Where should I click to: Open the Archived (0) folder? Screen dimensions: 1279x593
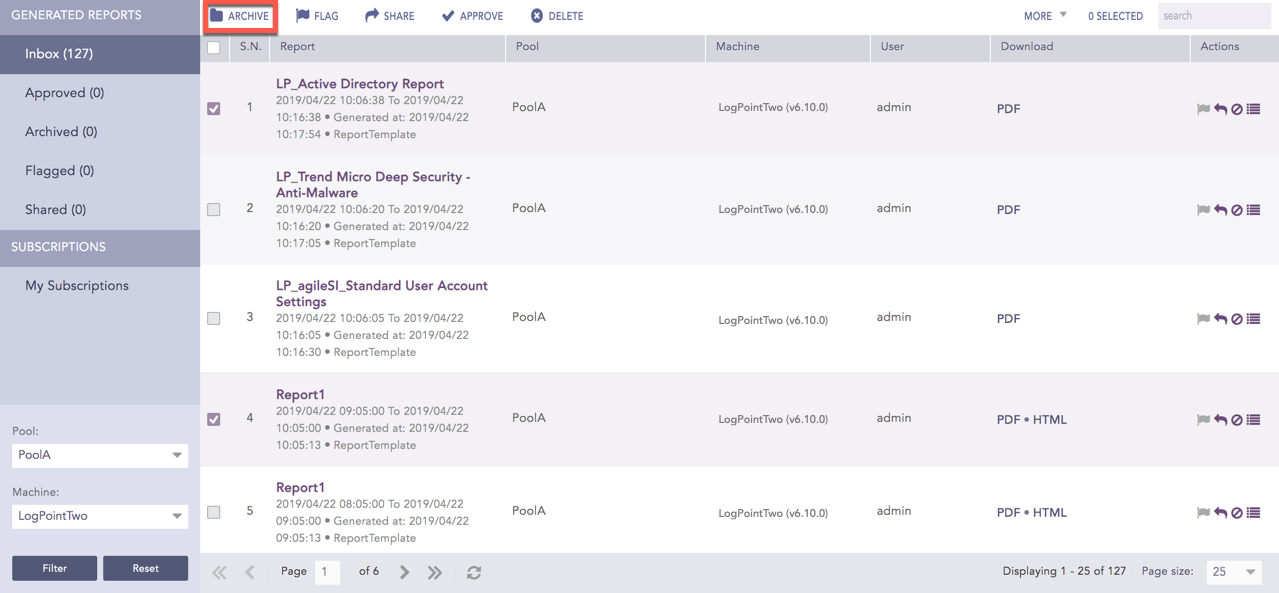click(x=61, y=132)
